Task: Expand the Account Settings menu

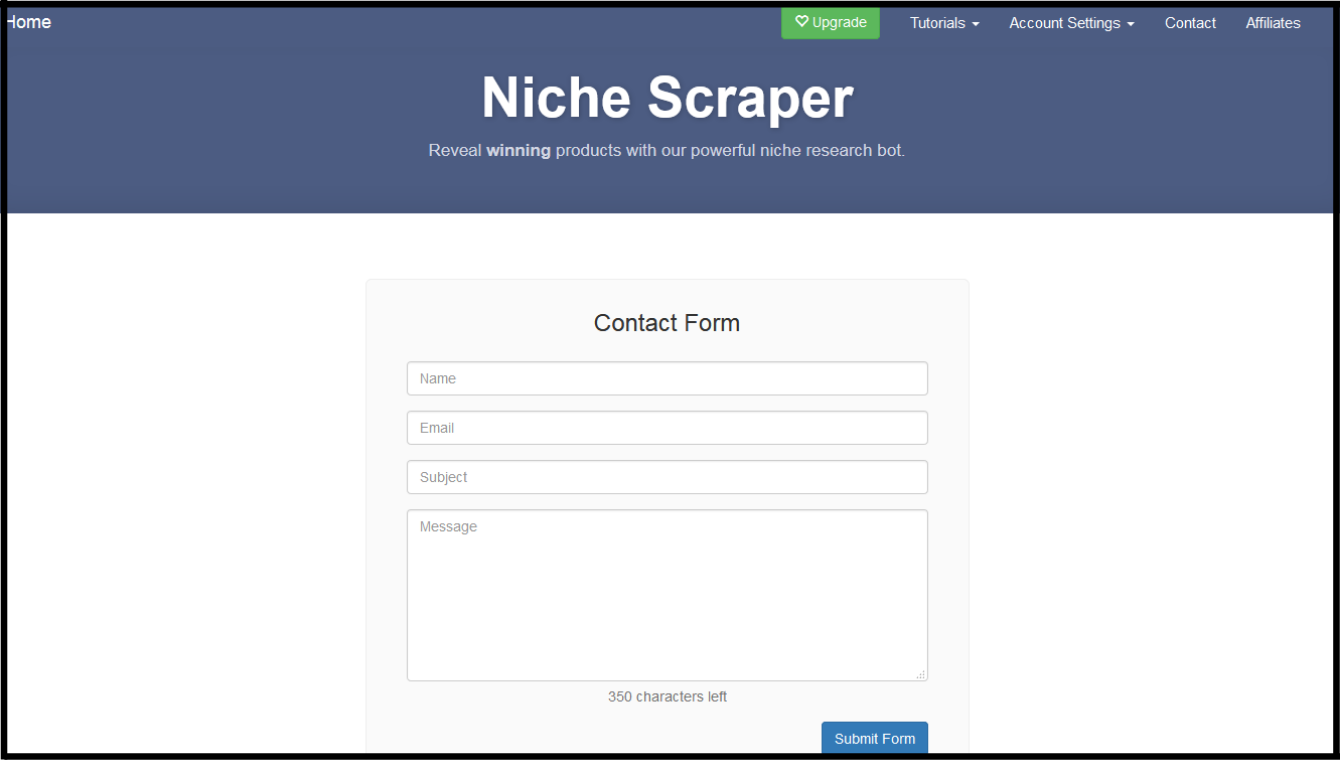Action: (1071, 23)
